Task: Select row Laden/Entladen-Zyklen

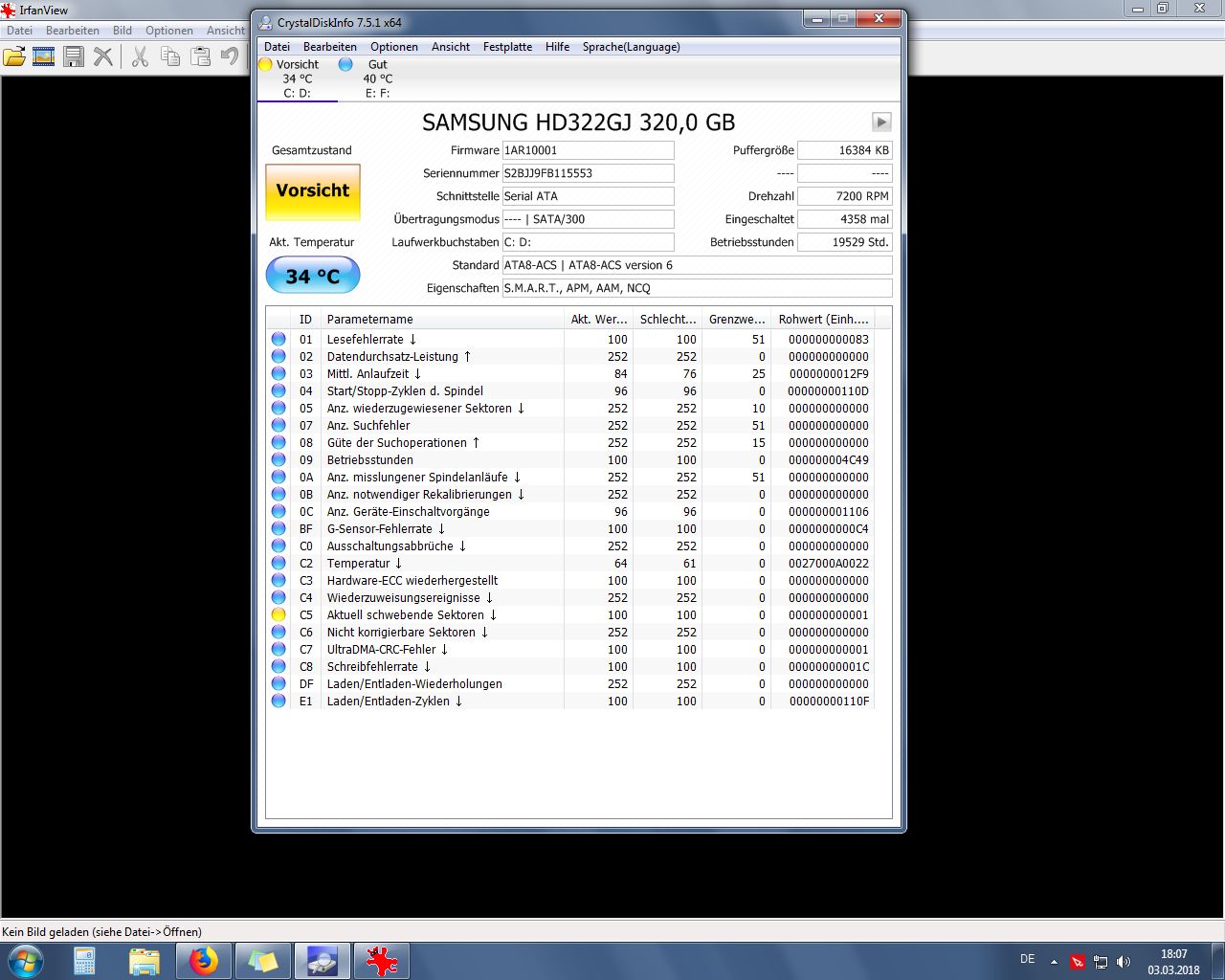Action: 570,701
